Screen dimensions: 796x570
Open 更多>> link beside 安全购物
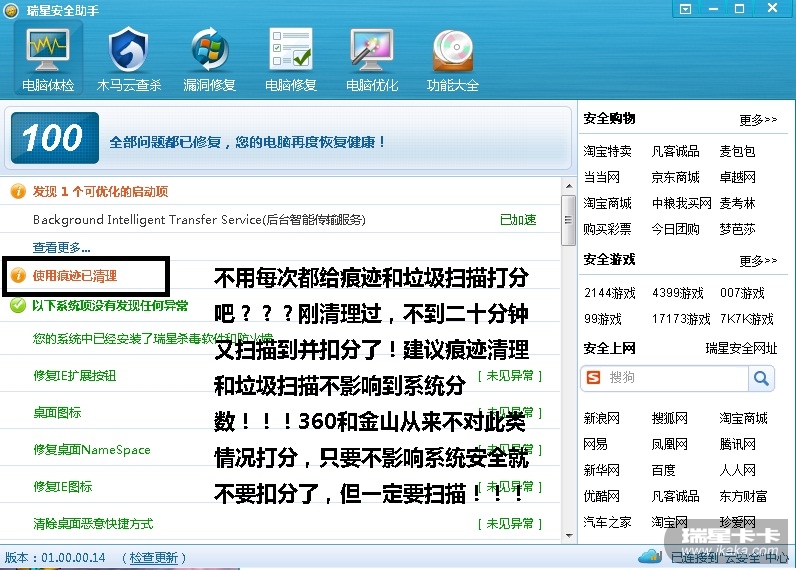point(758,120)
